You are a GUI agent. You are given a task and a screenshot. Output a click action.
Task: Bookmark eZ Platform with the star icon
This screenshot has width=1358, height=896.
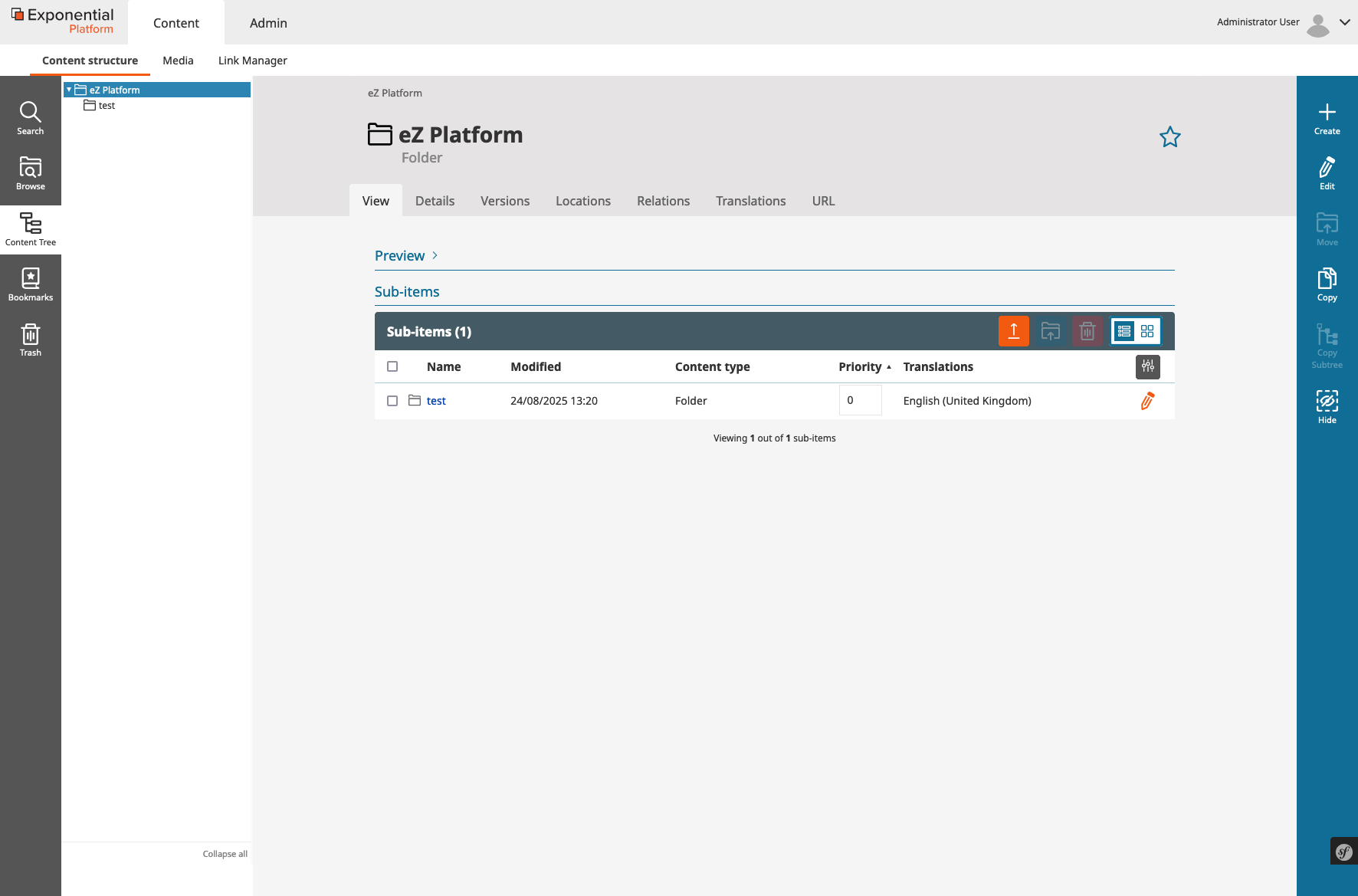point(1170,136)
